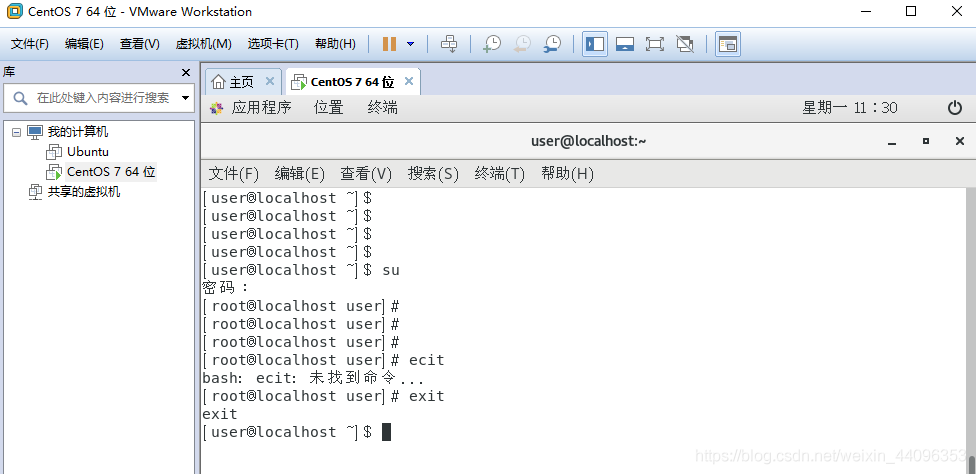Toggle the library sidebar view icon
Image resolution: width=976 pixels, height=474 pixels.
tap(595, 44)
